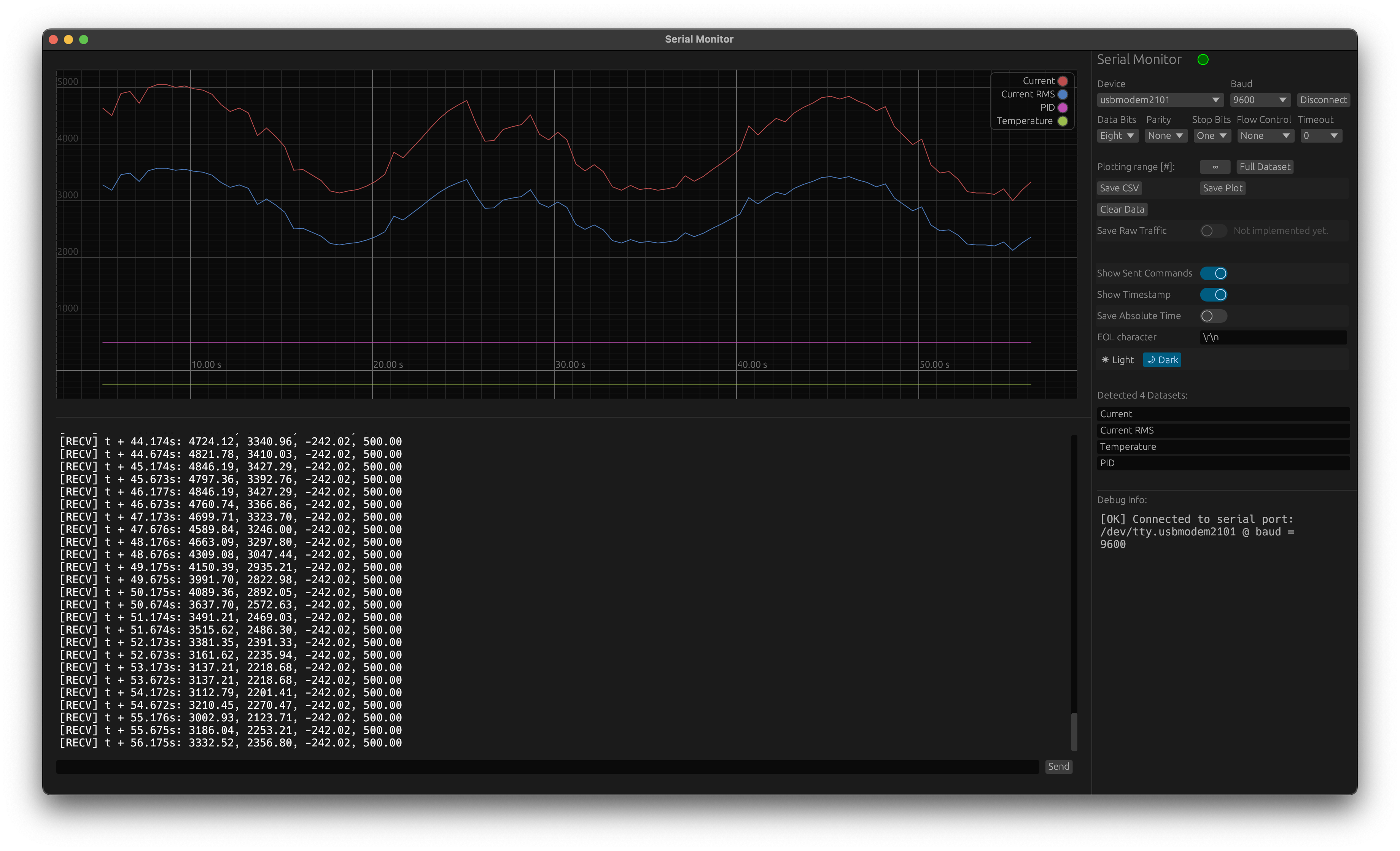
Task: Select the Dark theme option
Action: coord(1162,360)
